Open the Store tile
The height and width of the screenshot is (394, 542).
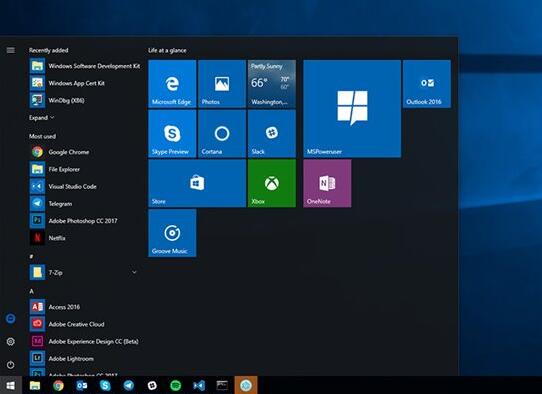(x=197, y=183)
